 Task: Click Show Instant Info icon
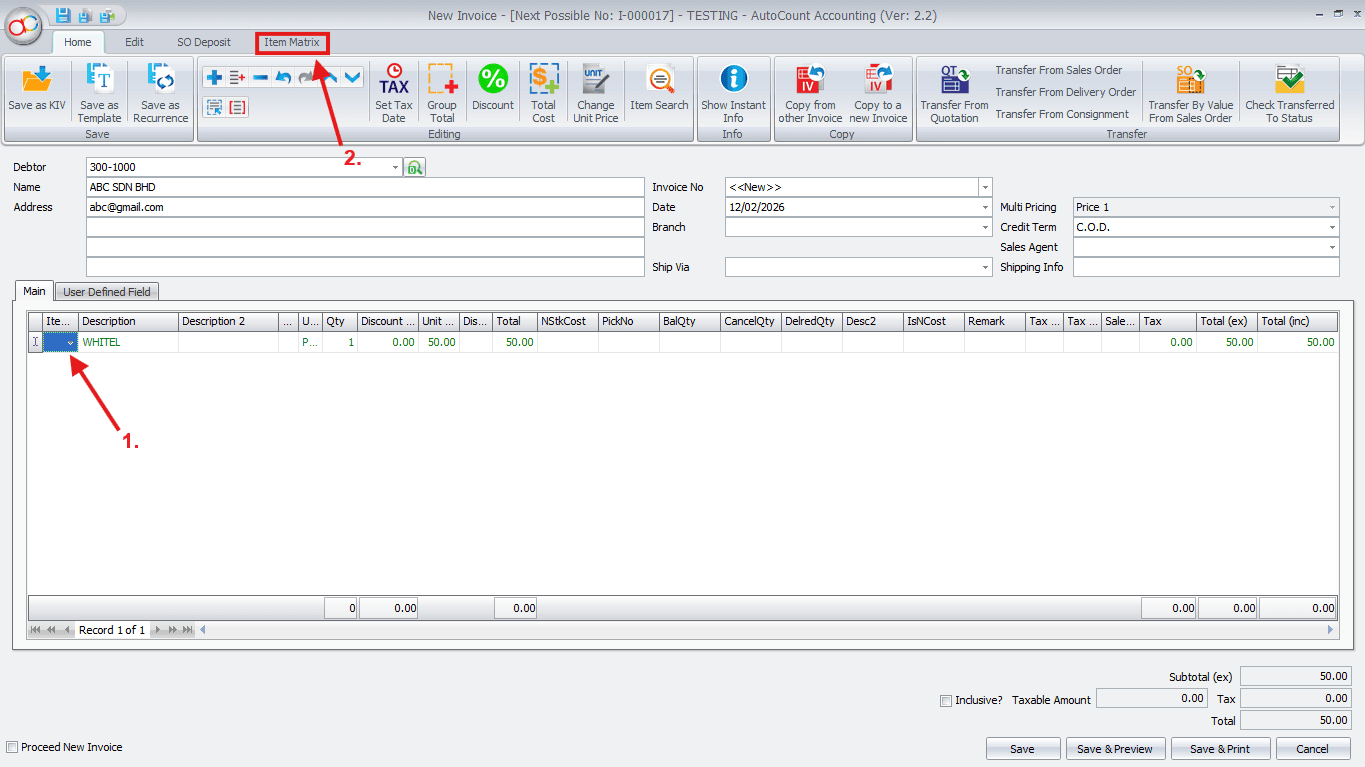(733, 81)
